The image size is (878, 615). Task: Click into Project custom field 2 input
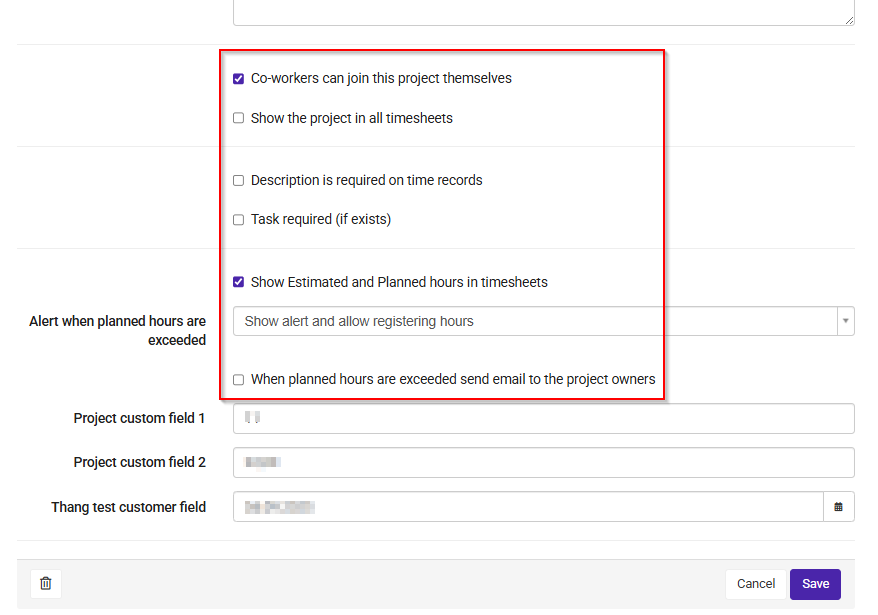click(544, 463)
